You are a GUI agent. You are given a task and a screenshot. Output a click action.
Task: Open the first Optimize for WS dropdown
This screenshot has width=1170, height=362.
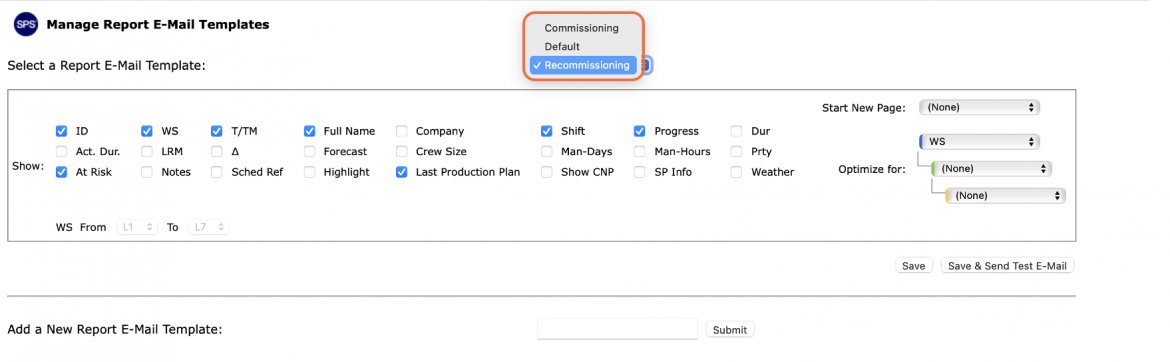coord(979,141)
